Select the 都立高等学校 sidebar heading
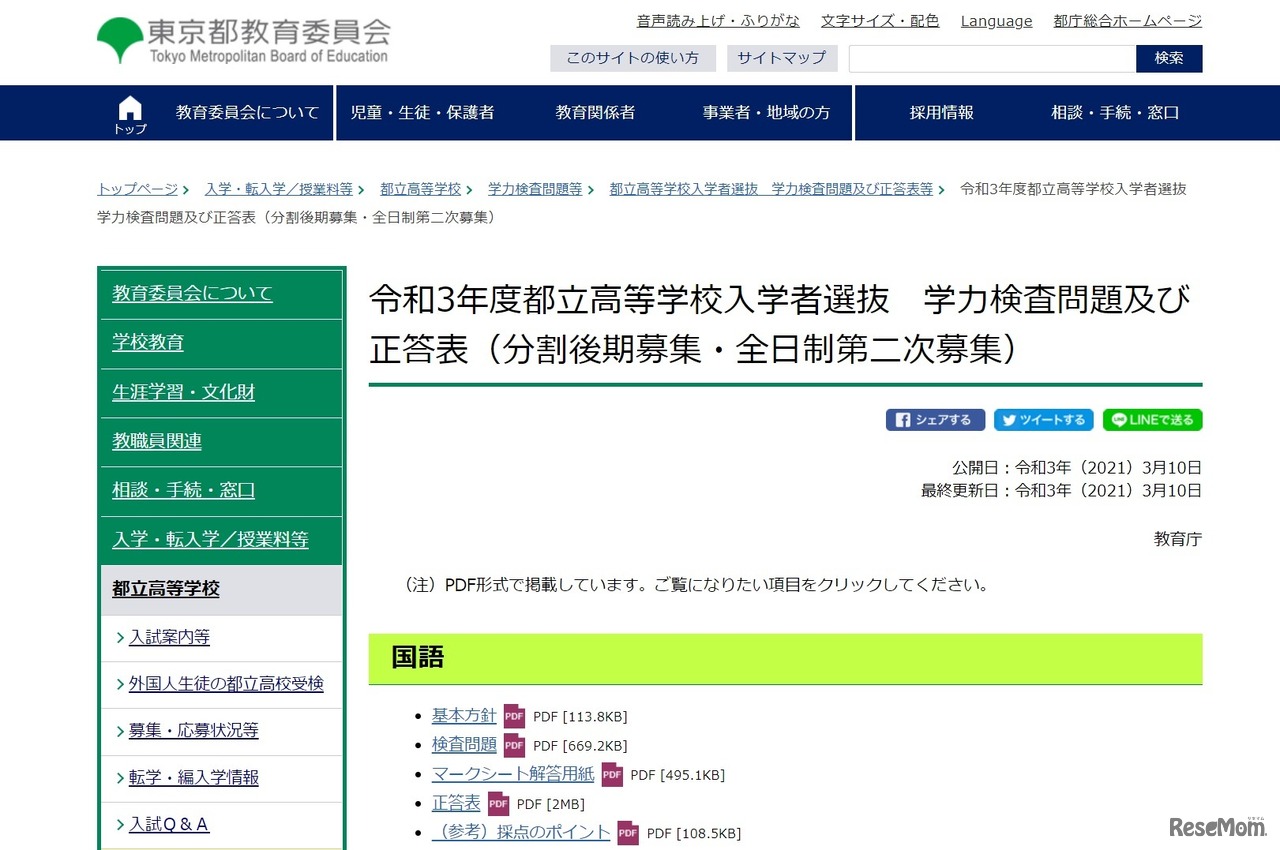The image size is (1280, 850). [221, 589]
